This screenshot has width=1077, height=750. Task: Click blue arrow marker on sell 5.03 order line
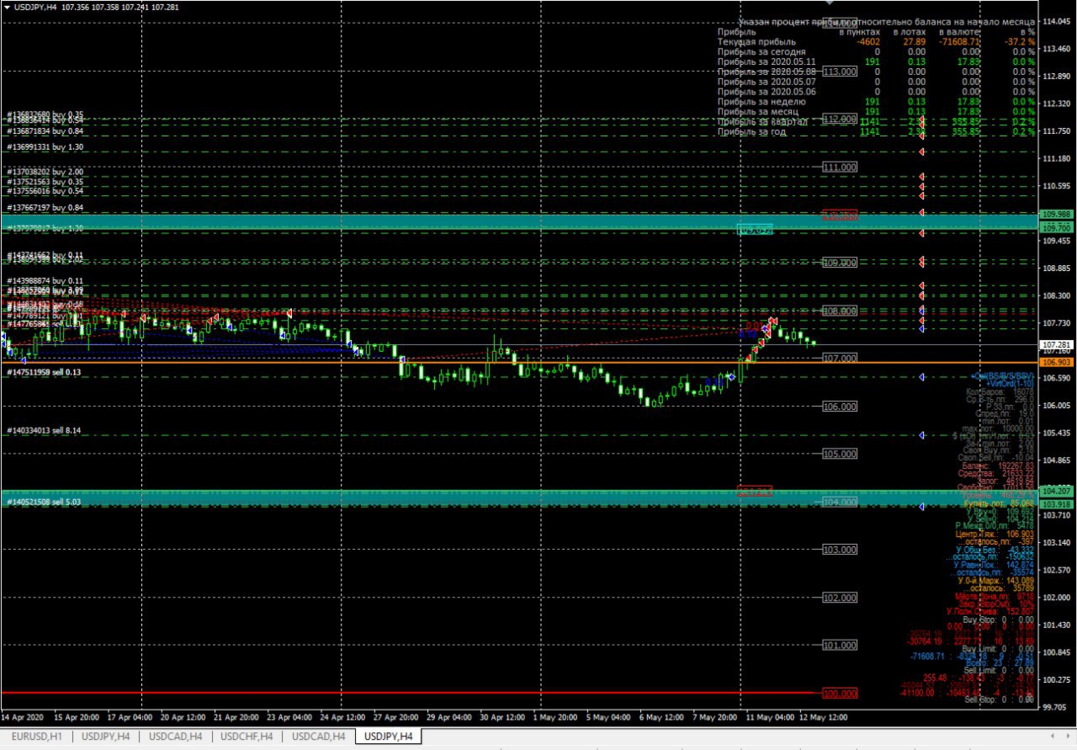(922, 507)
